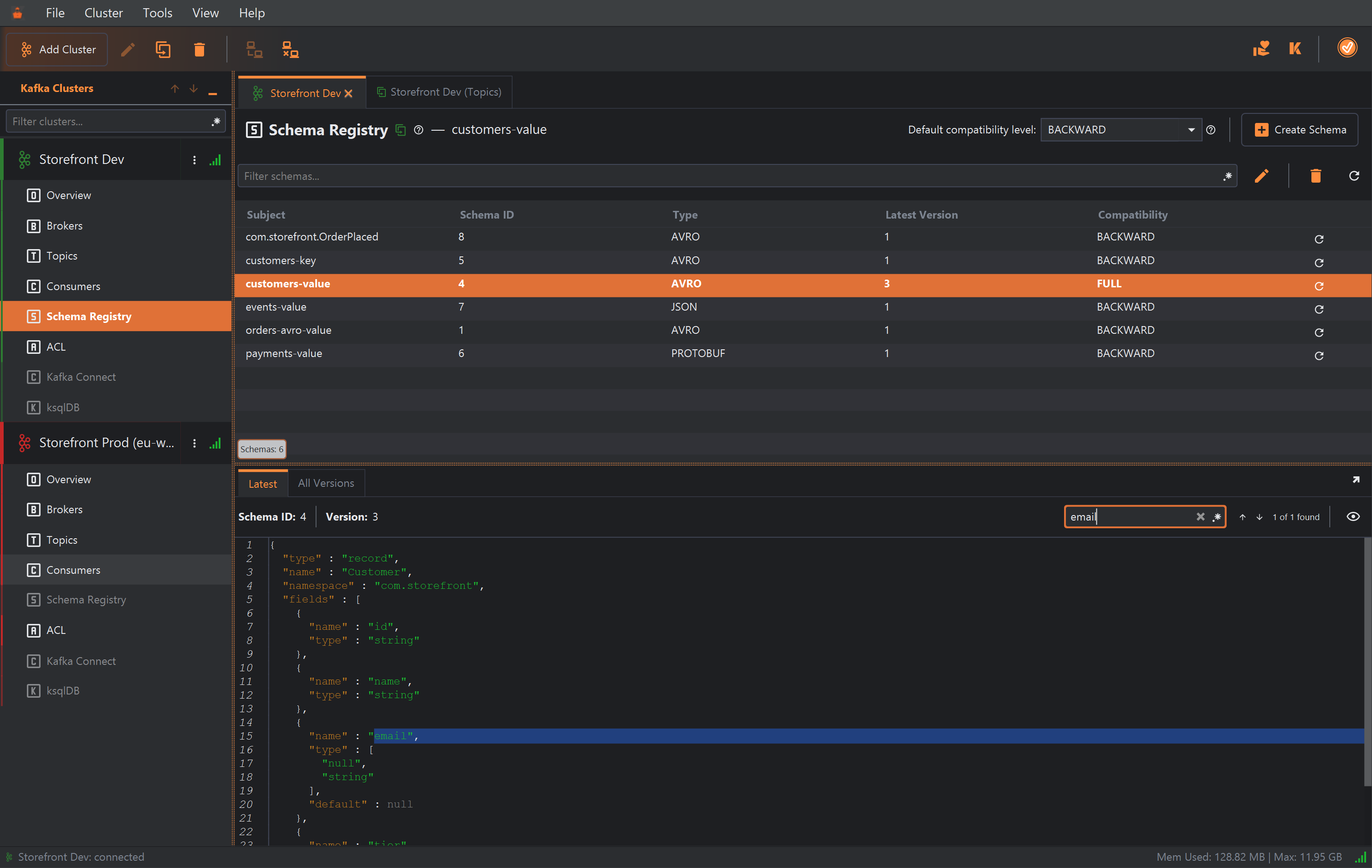The image size is (1372, 868).
Task: Open Brokers under Storefront Dev
Action: click(117, 225)
